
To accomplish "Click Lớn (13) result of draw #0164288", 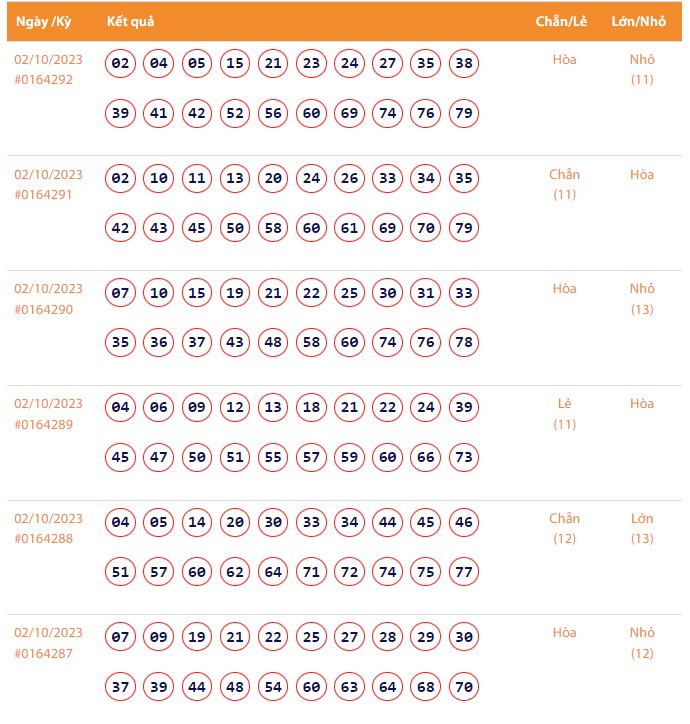I will click(642, 528).
